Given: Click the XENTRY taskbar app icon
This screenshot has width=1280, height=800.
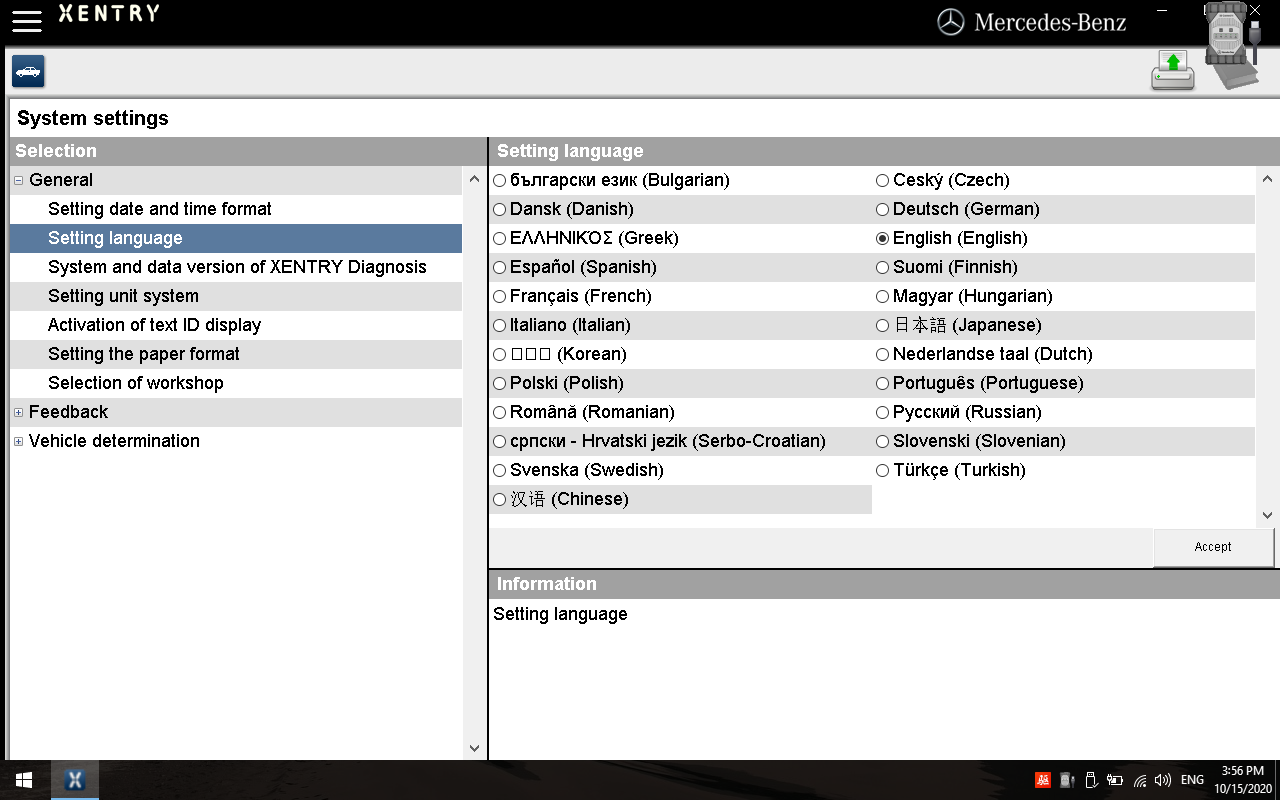Looking at the screenshot, I should click(75, 780).
